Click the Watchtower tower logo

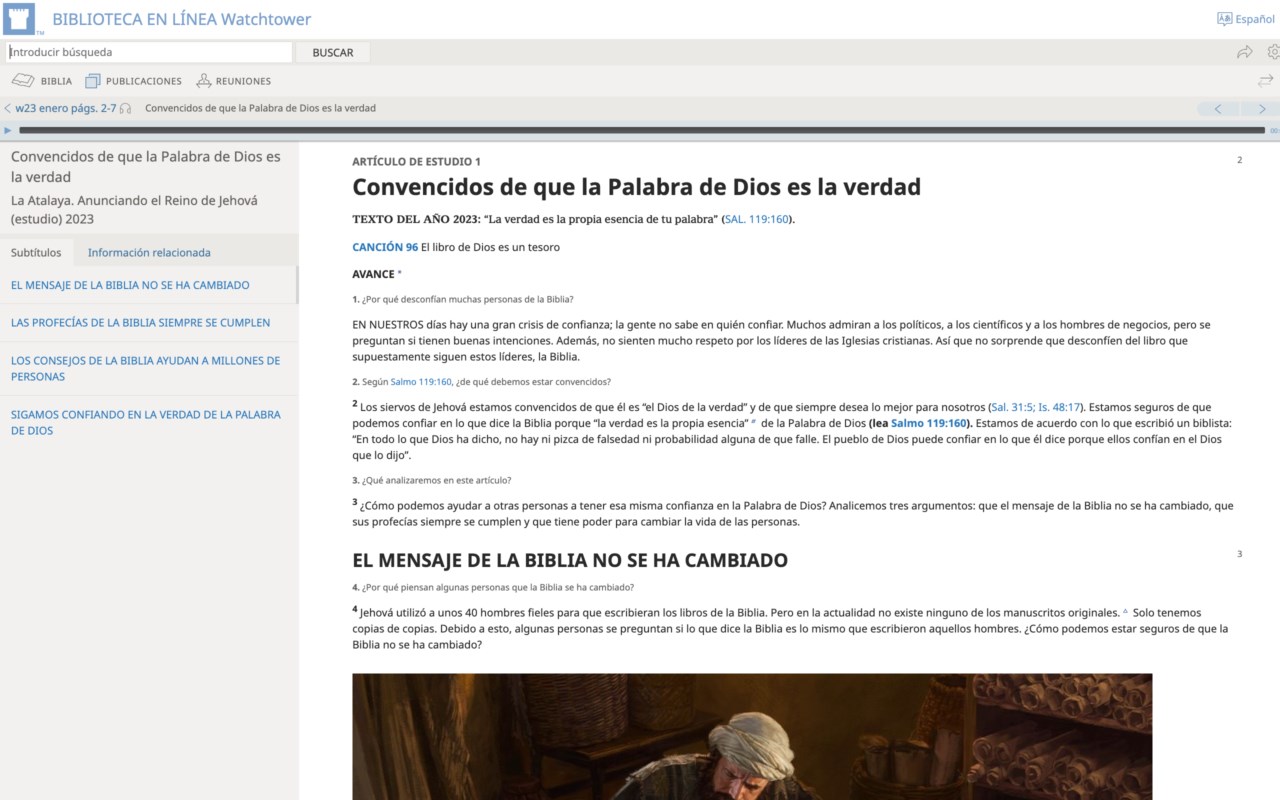(x=19, y=19)
